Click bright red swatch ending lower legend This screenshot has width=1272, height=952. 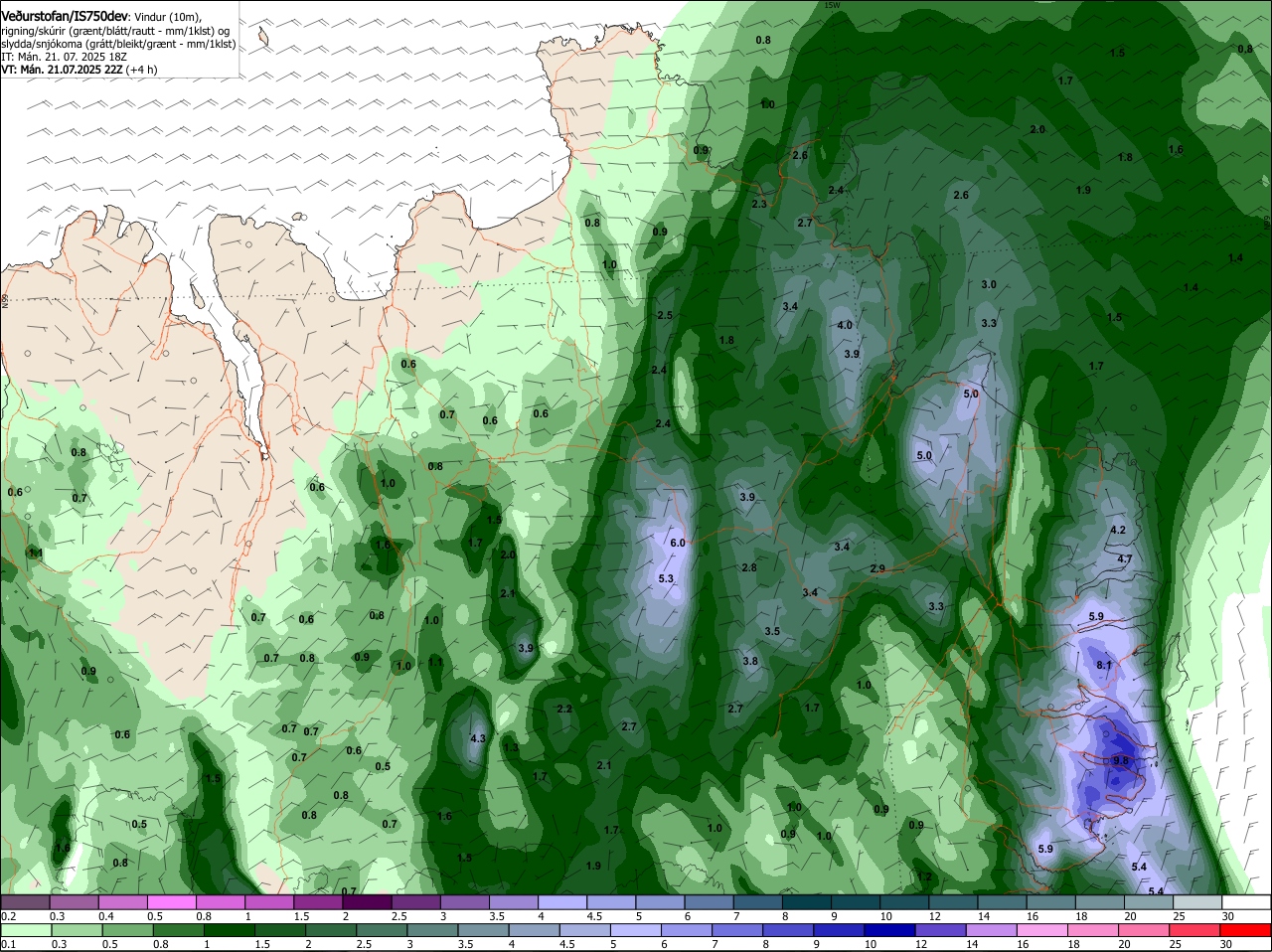coord(1246,930)
